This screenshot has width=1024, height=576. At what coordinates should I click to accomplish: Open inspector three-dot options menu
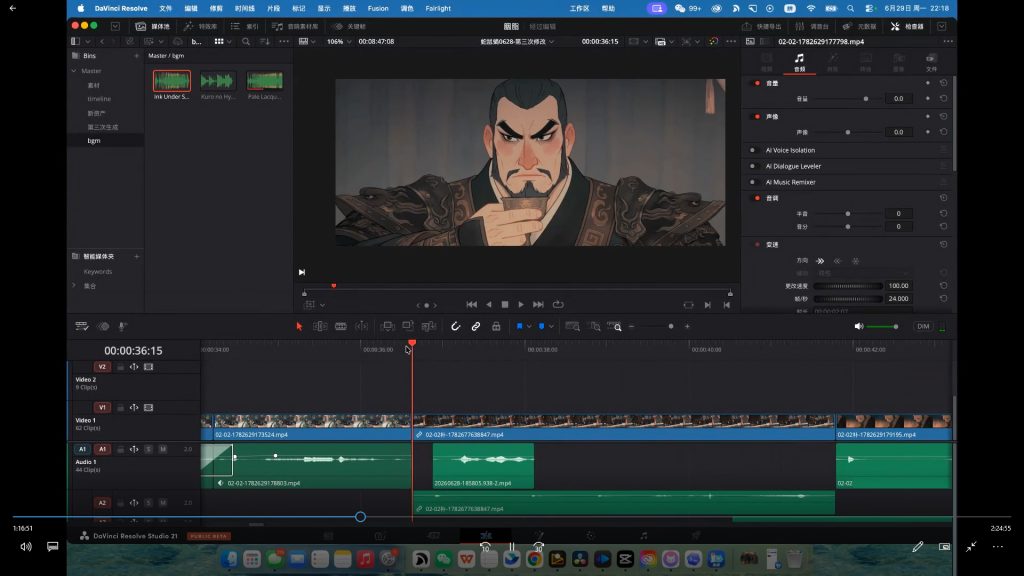click(948, 41)
